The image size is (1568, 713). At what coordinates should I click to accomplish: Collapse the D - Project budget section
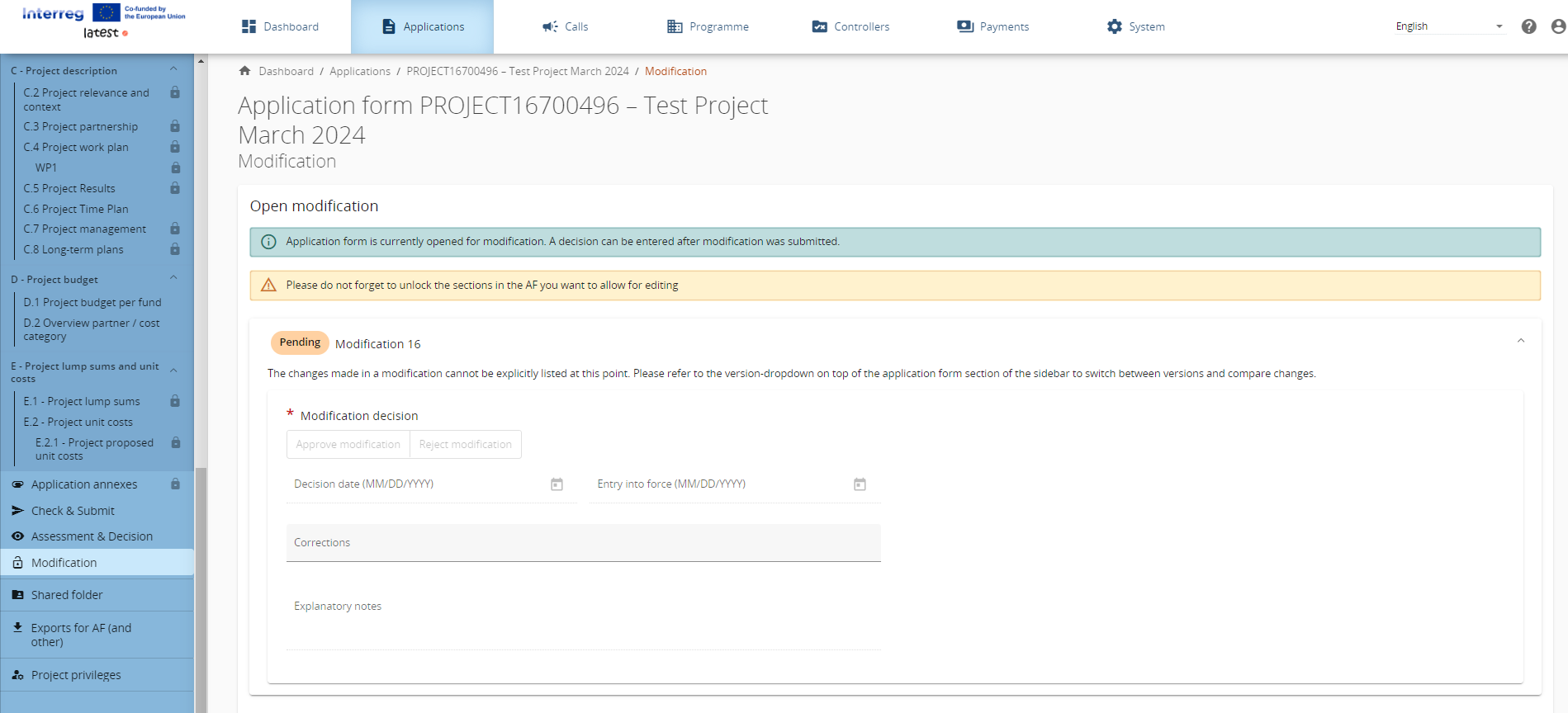173,278
